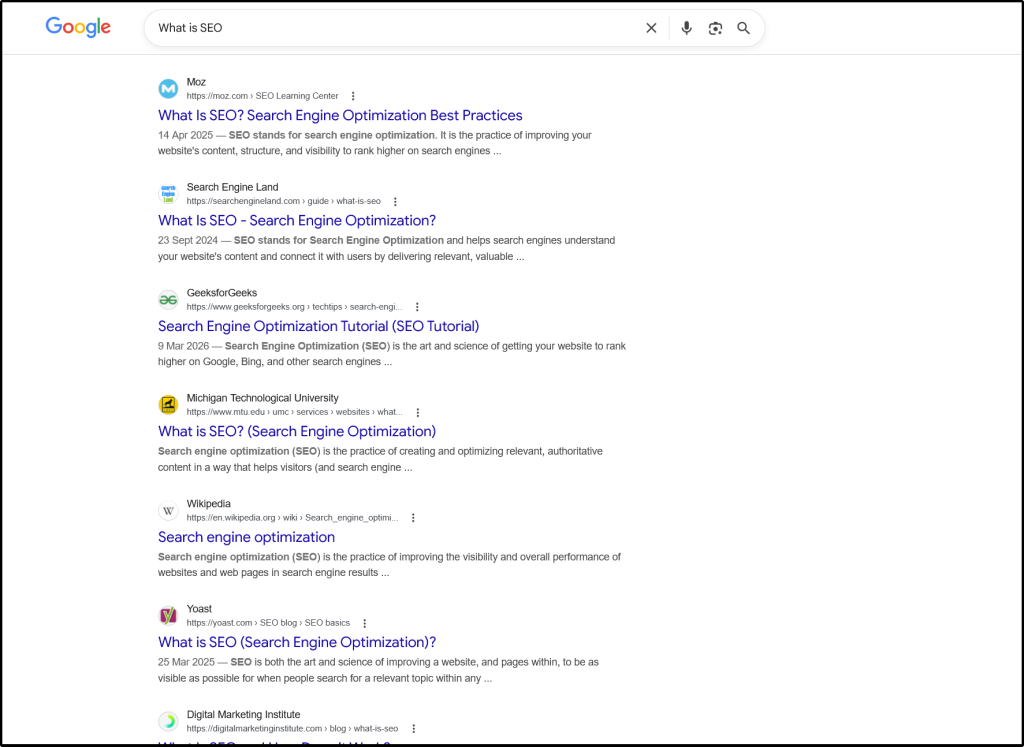
Task: Click the magnifying glass search icon
Action: point(743,28)
